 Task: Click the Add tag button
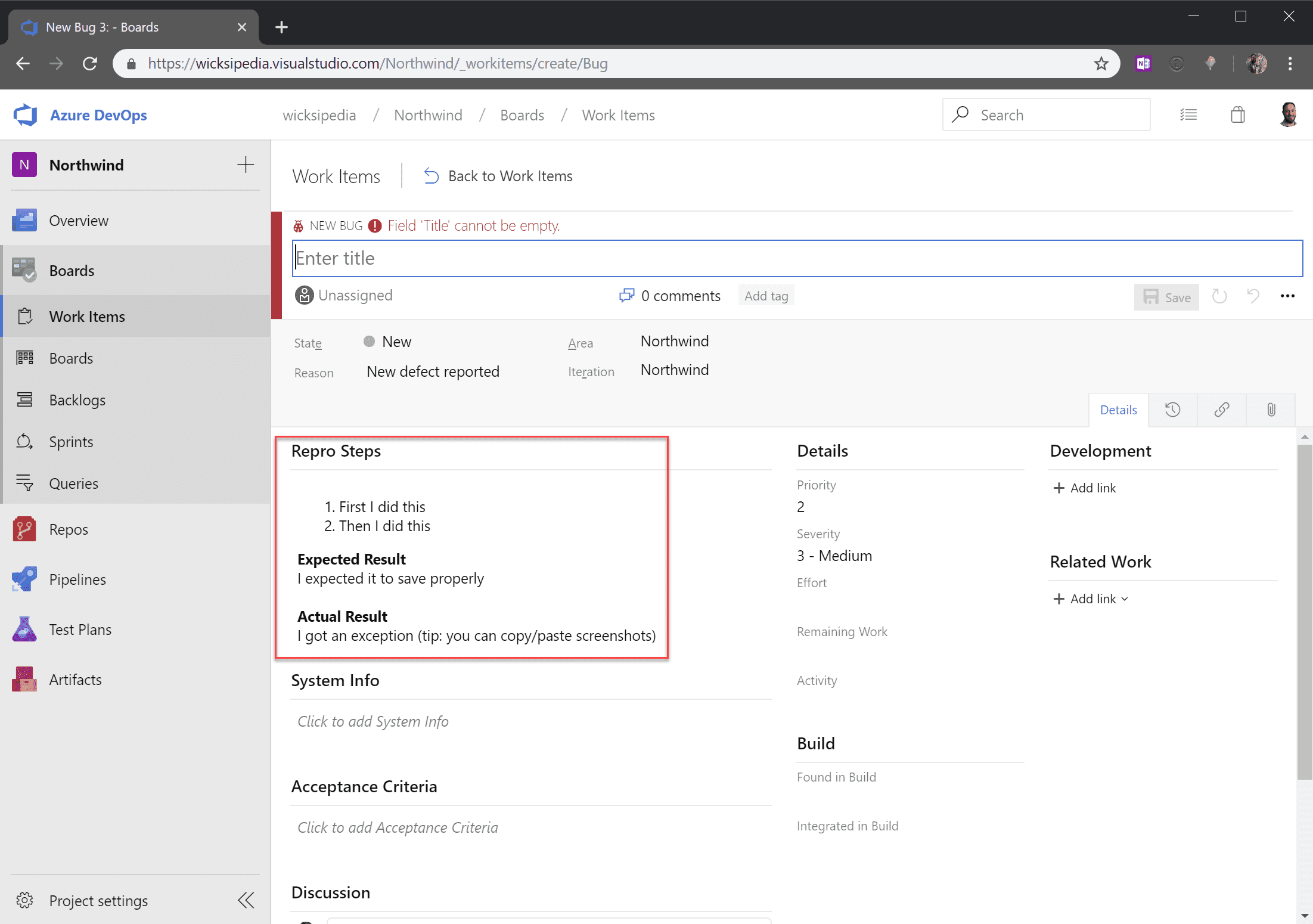(x=766, y=296)
